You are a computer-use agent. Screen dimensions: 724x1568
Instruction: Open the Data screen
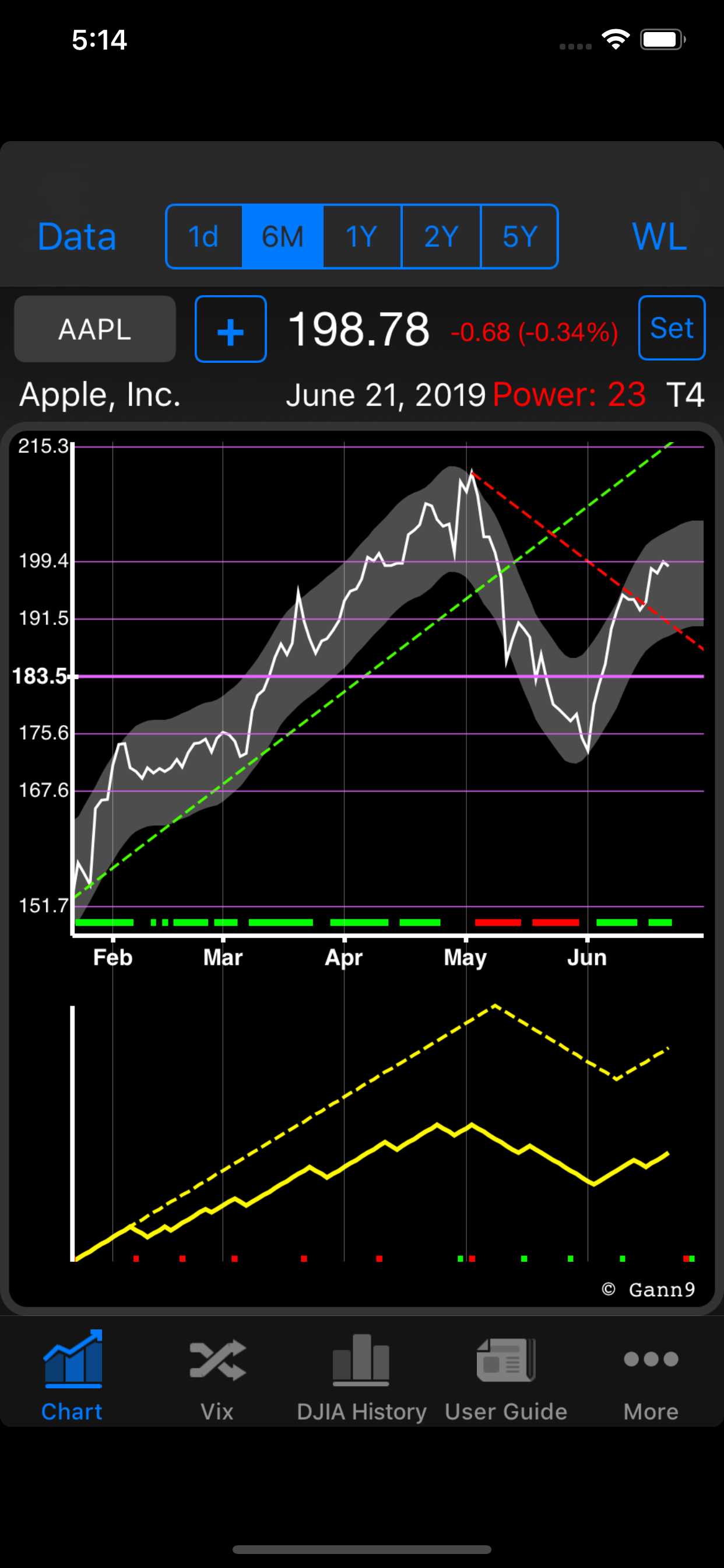[77, 237]
